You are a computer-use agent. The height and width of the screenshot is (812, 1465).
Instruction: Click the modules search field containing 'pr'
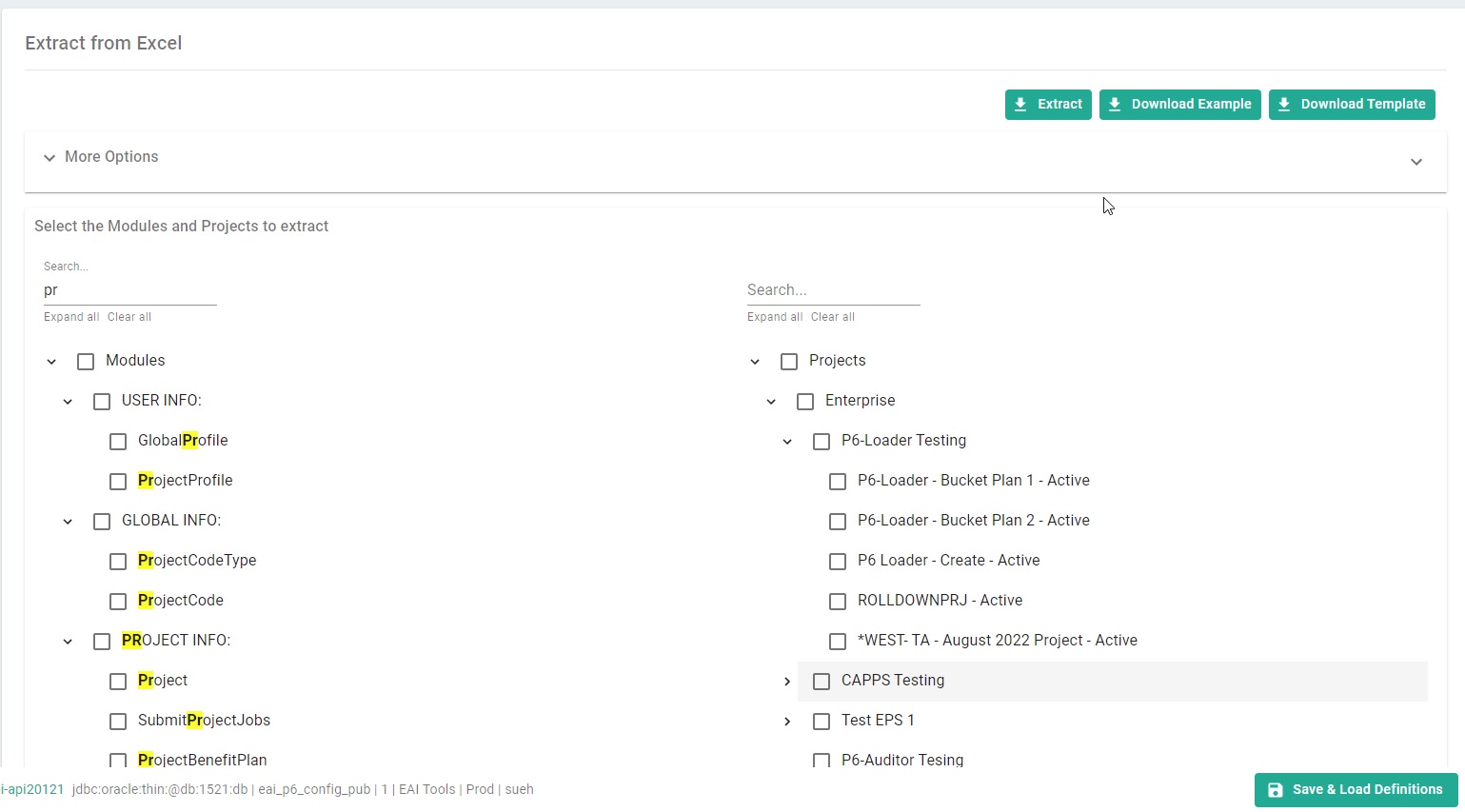(x=129, y=290)
